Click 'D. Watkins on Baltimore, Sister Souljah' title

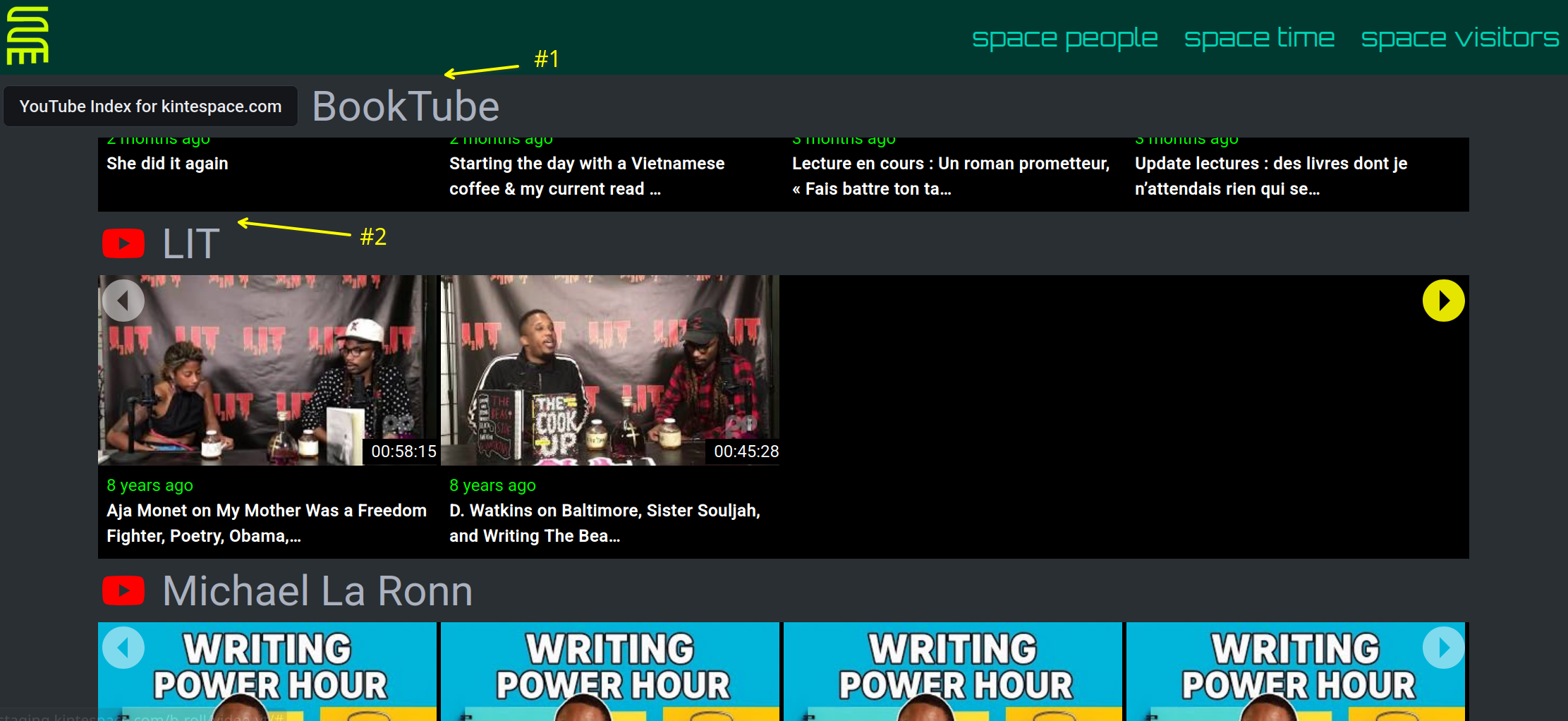(x=604, y=523)
